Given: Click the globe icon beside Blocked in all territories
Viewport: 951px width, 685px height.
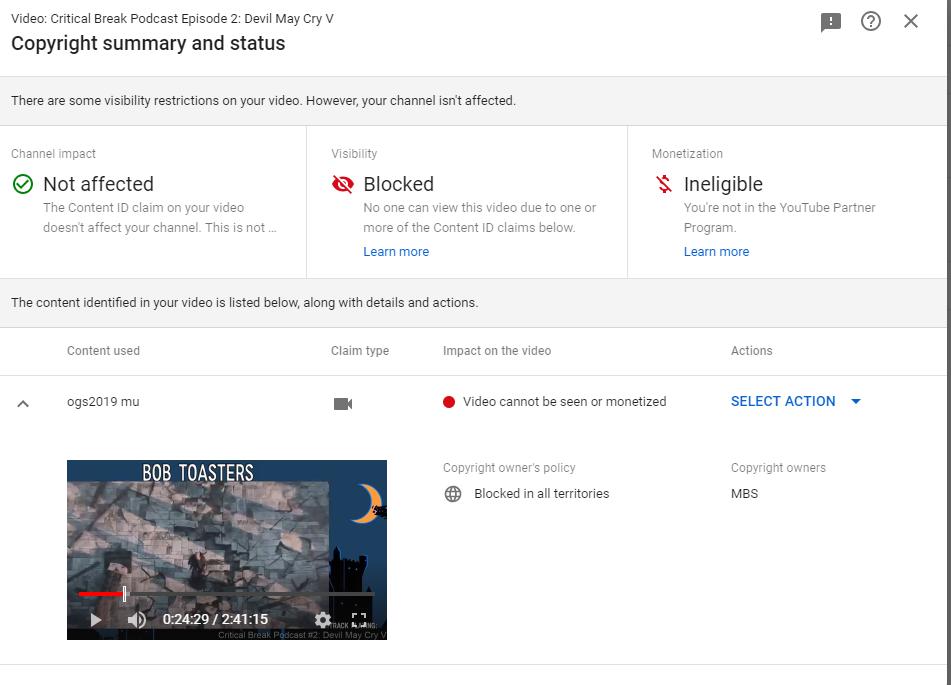Looking at the screenshot, I should [x=453, y=494].
